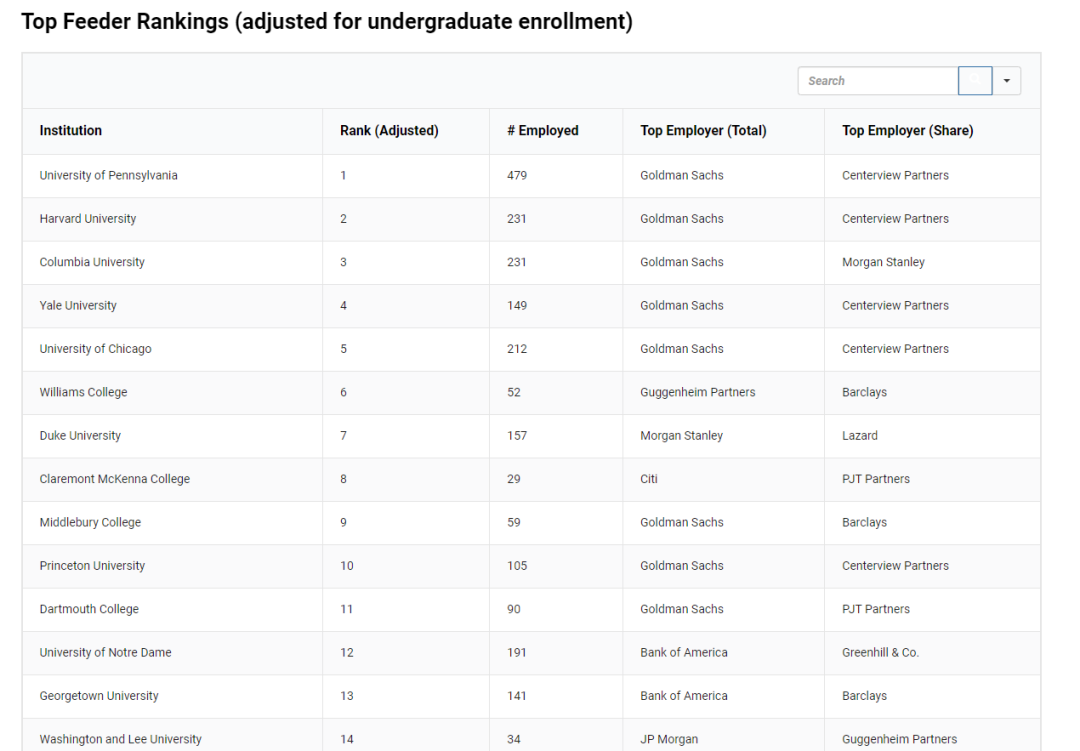Viewport: 1080px width, 751px height.
Task: Sort by Rank (Adjusted) column header
Action: click(x=389, y=131)
